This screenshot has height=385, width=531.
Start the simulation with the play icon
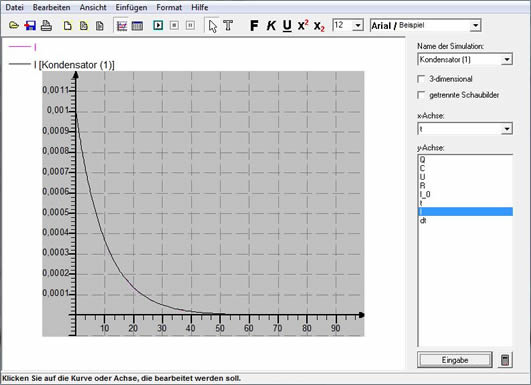pos(158,25)
